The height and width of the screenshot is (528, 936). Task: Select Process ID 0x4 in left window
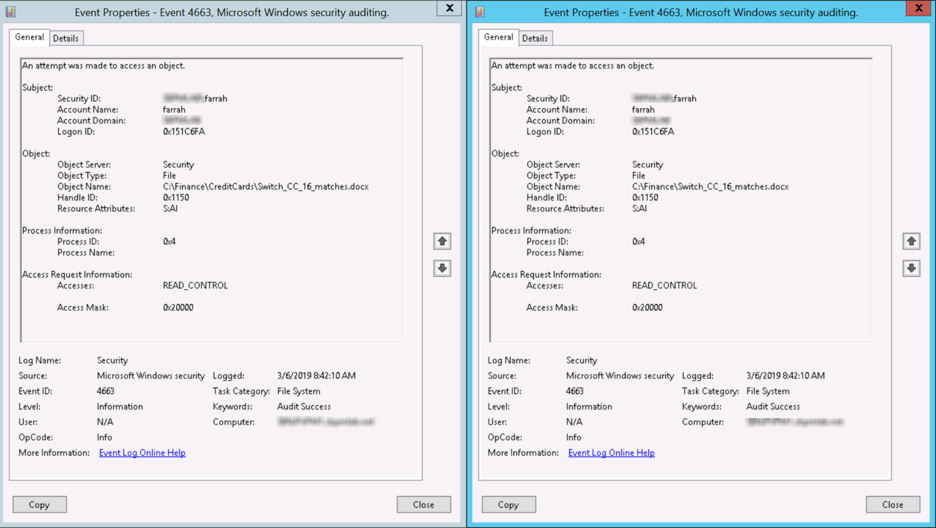tap(170, 242)
